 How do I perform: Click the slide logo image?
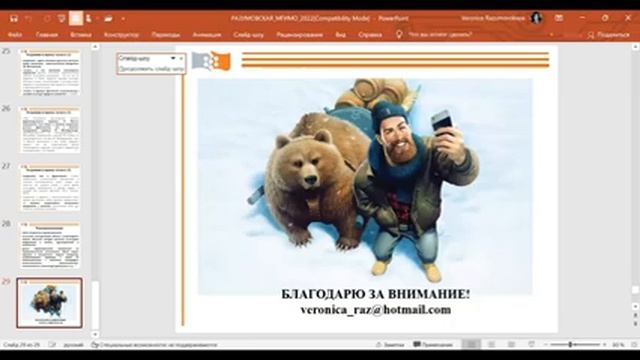211,61
